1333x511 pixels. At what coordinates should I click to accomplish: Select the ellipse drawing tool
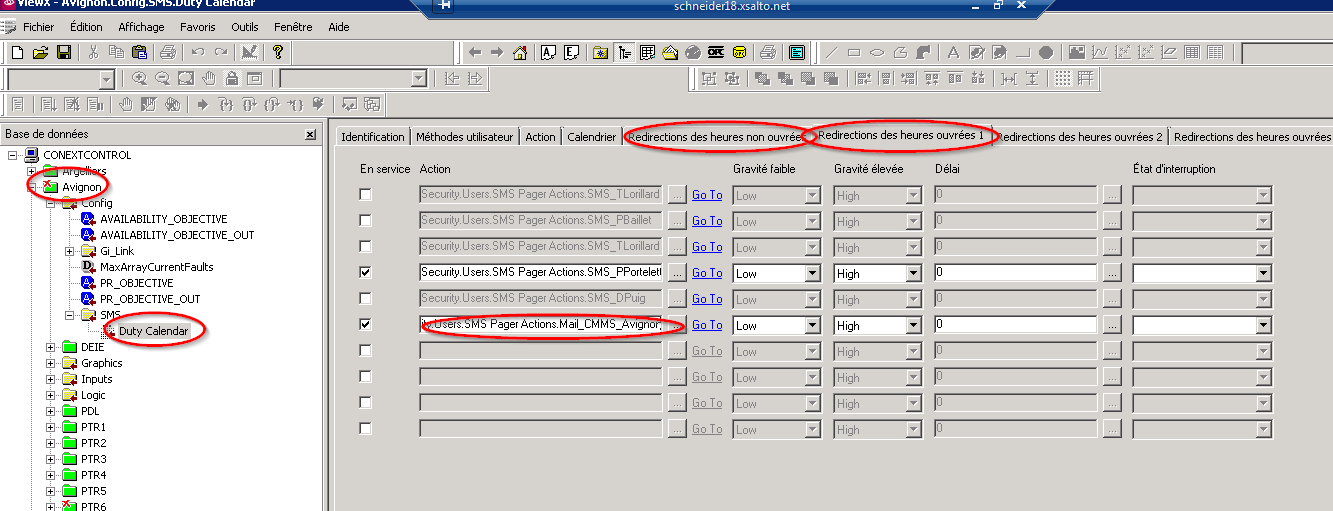coord(877,52)
